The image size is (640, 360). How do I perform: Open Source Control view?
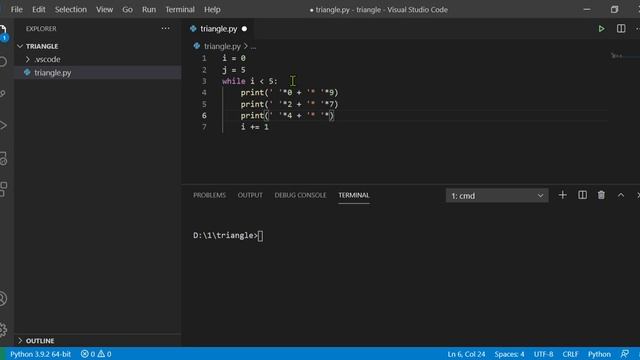tap(3, 93)
